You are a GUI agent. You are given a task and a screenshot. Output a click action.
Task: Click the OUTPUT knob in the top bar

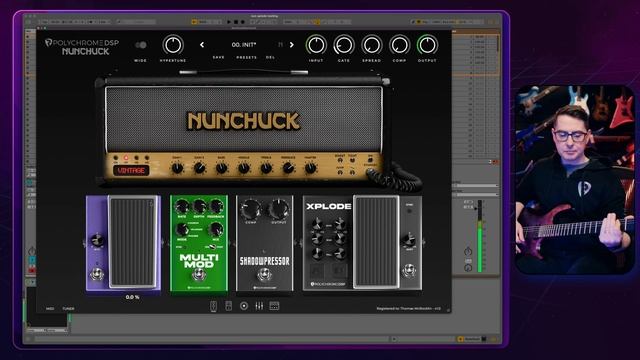point(427,45)
